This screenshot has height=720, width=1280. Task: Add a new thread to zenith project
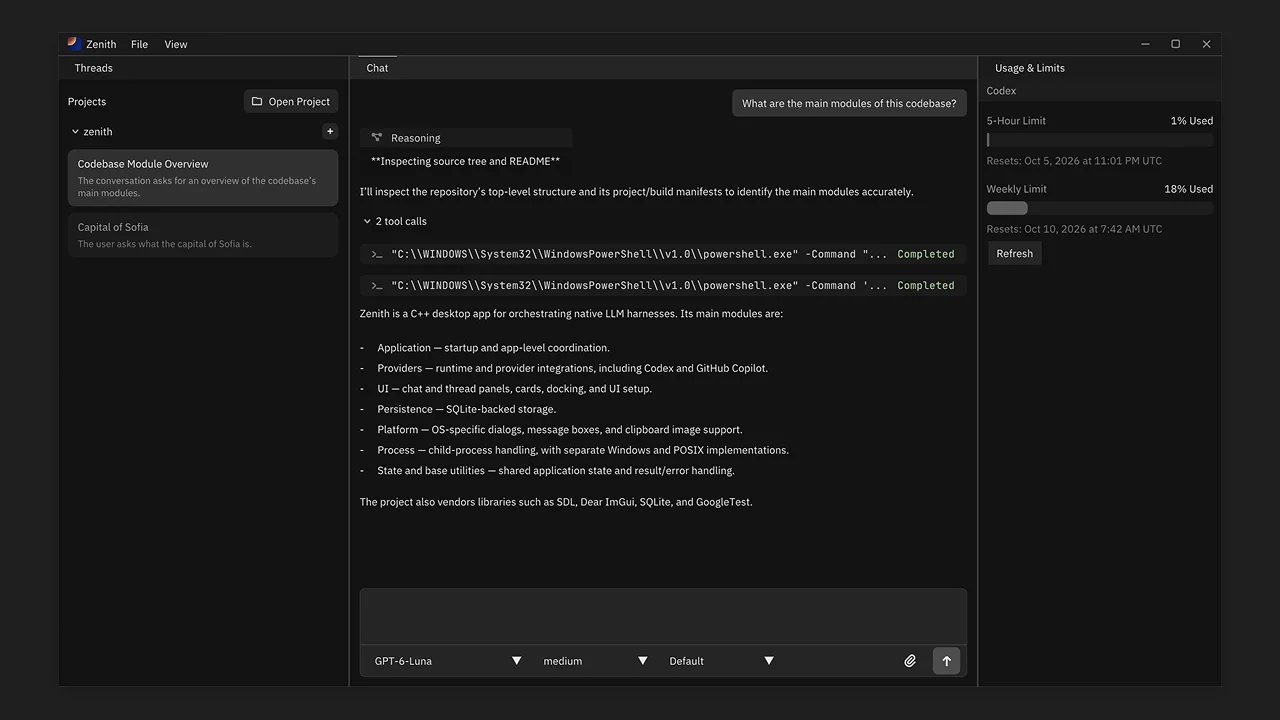330,131
